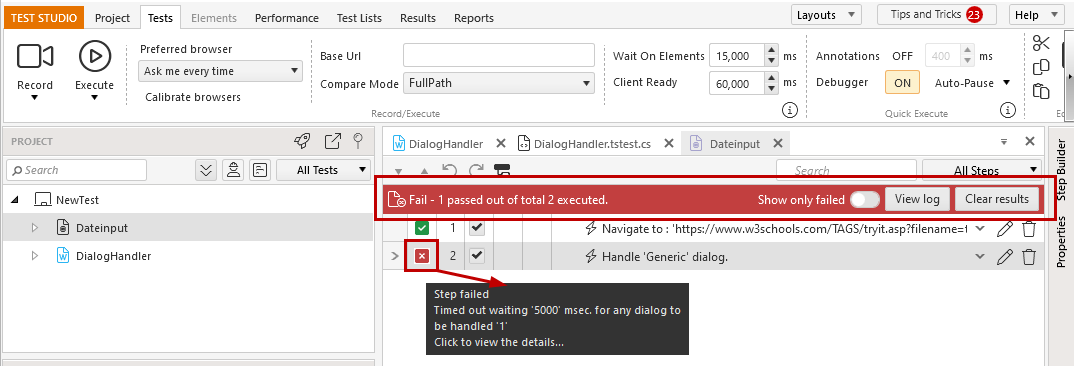Click the pop-out icon in Project panel

pos(332,141)
